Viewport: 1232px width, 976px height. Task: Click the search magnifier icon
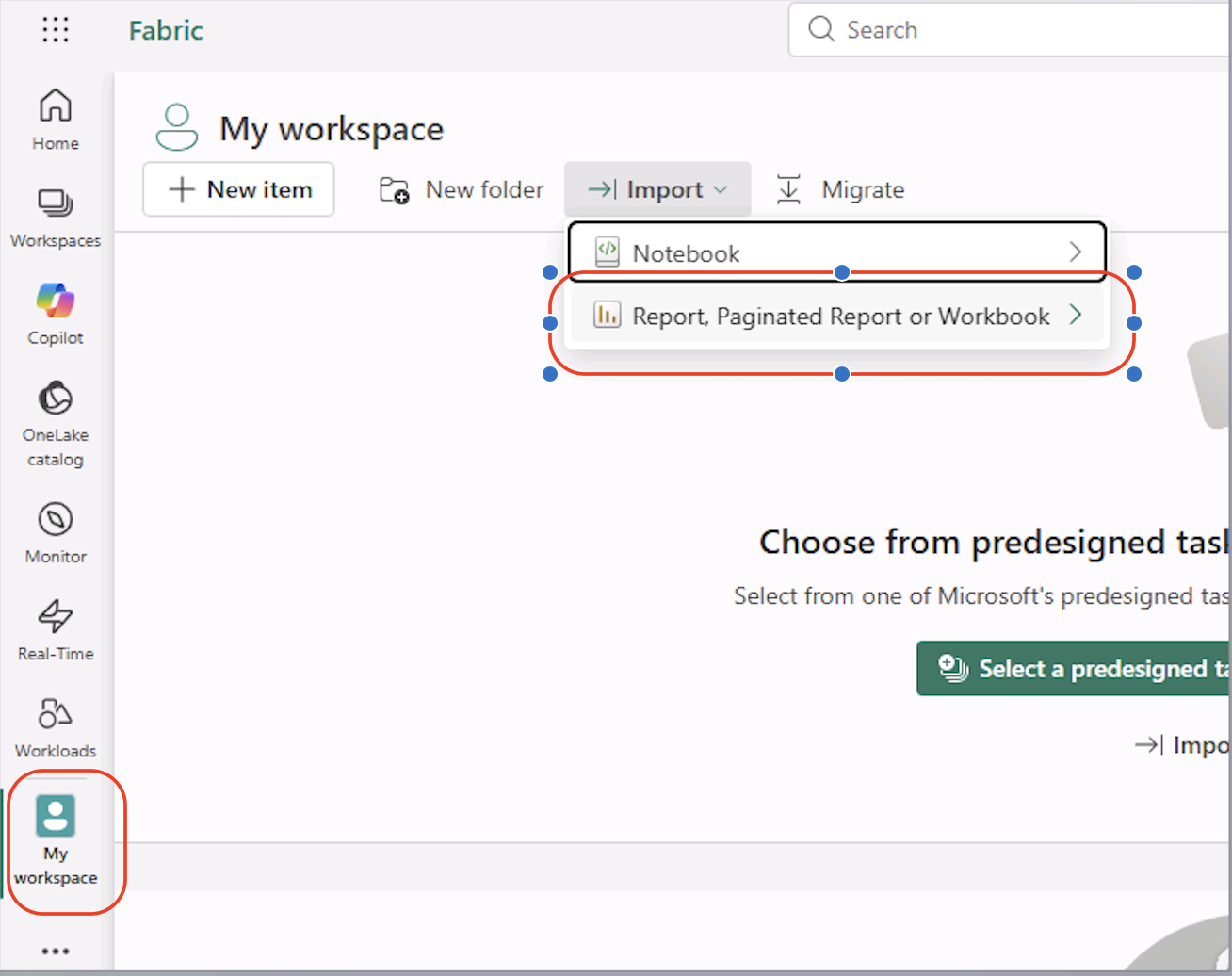(x=821, y=29)
